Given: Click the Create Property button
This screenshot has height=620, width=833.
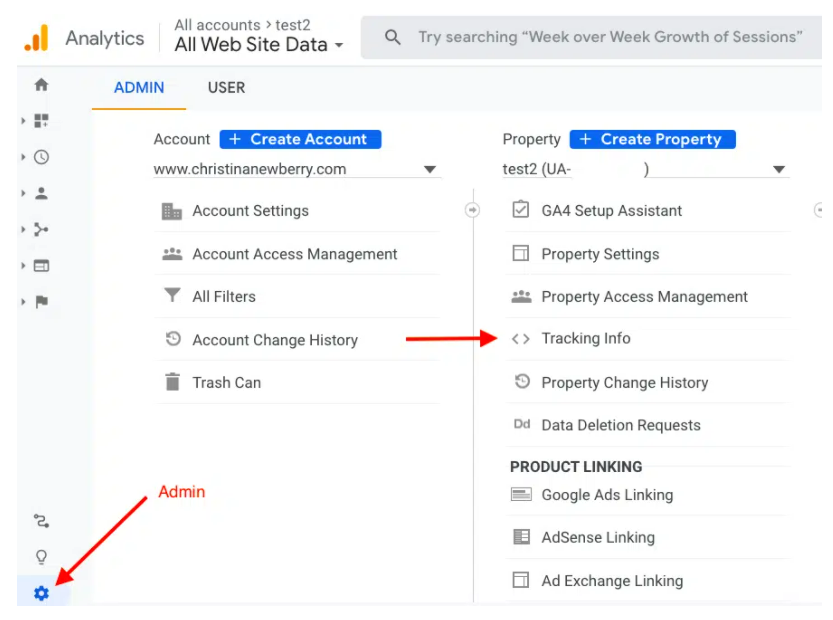Looking at the screenshot, I should pyautogui.click(x=652, y=139).
